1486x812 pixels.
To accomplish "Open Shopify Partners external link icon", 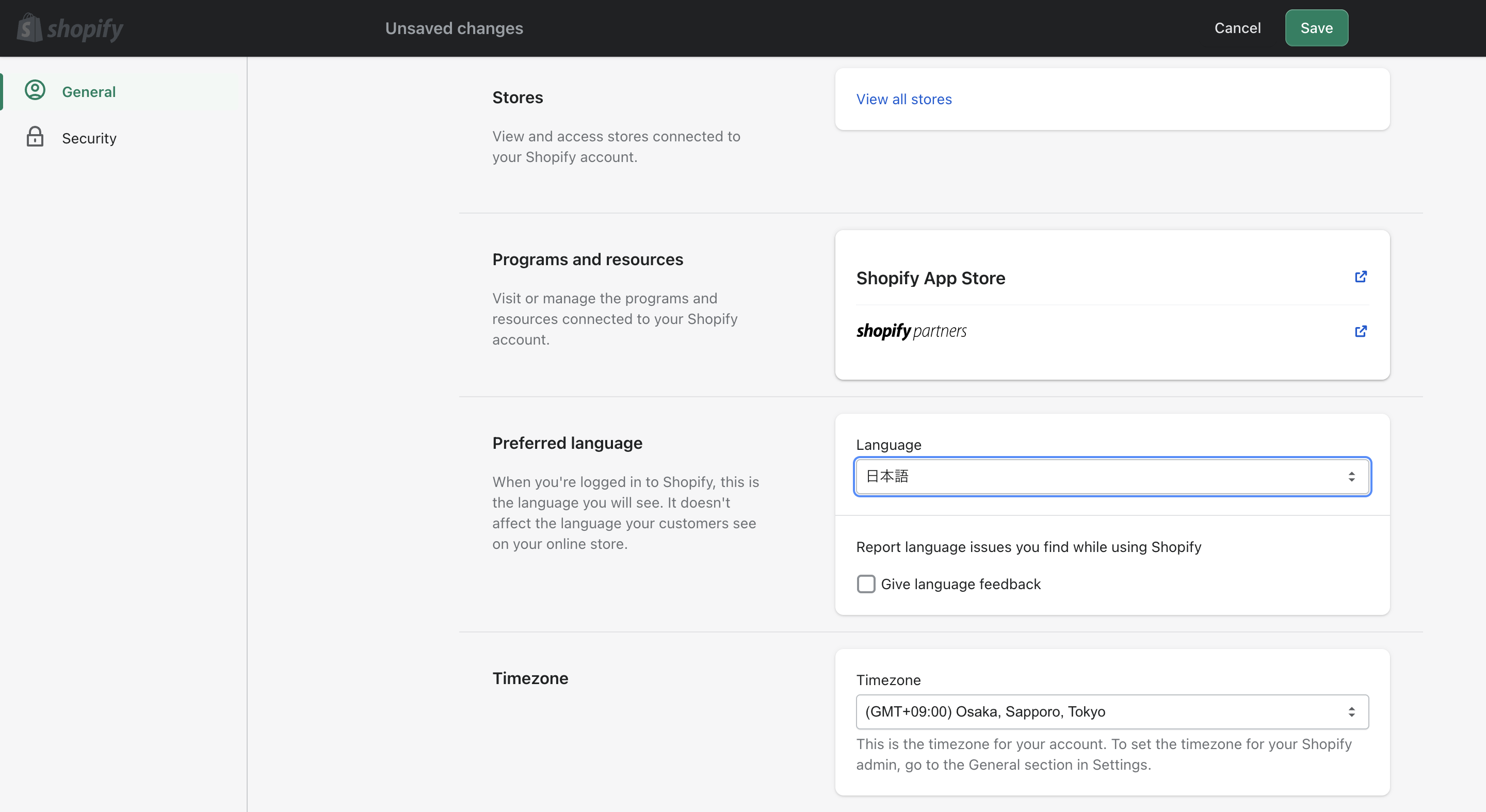I will 1360,331.
